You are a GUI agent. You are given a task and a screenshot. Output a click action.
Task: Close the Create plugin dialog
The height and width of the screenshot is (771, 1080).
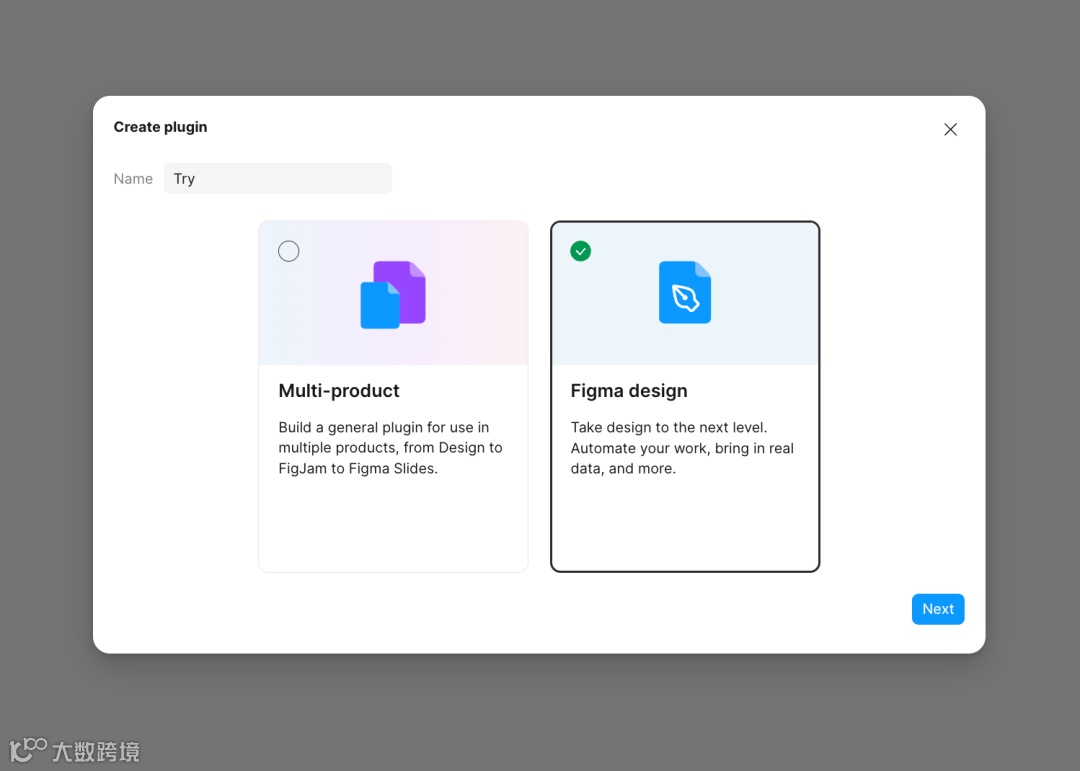click(951, 130)
